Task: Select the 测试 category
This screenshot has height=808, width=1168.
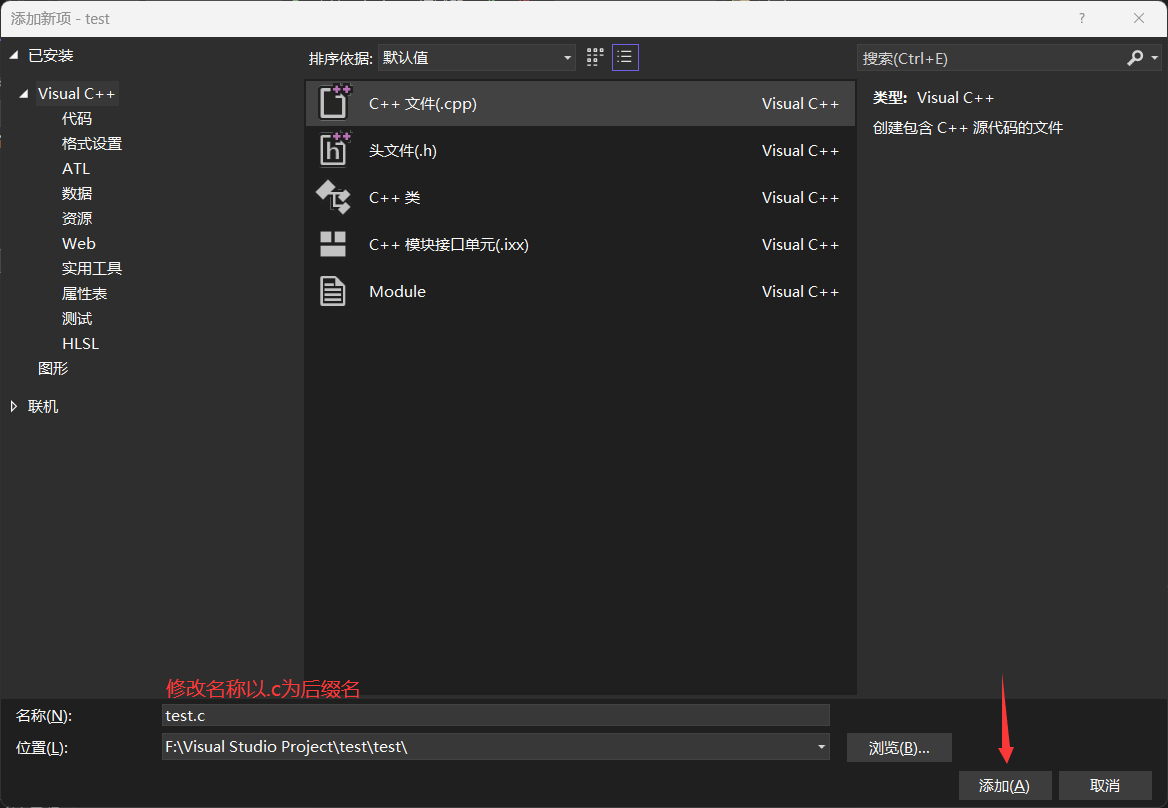Action: coord(77,319)
